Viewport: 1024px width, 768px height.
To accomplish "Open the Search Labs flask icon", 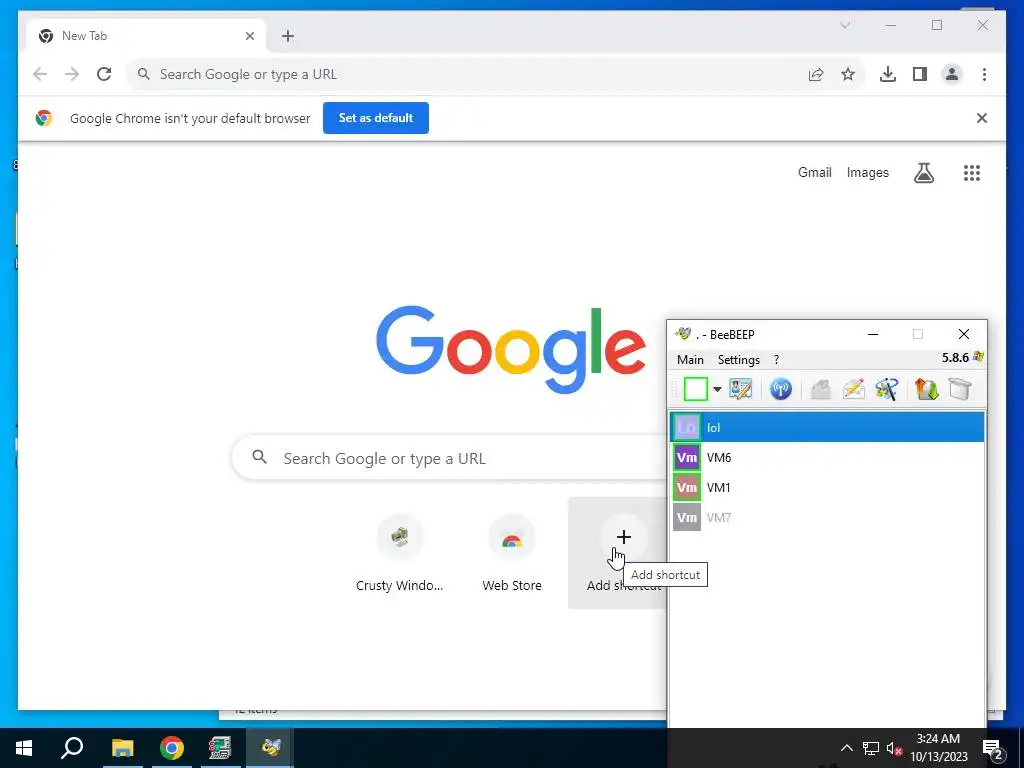I will 923,173.
